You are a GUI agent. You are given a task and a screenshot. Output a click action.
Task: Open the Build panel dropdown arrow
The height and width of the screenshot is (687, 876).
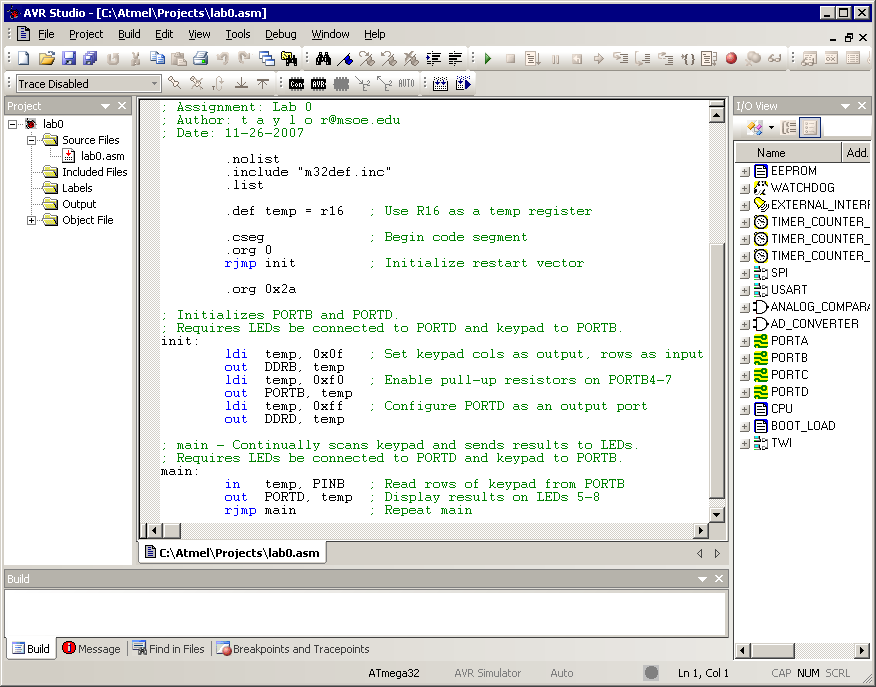point(702,579)
